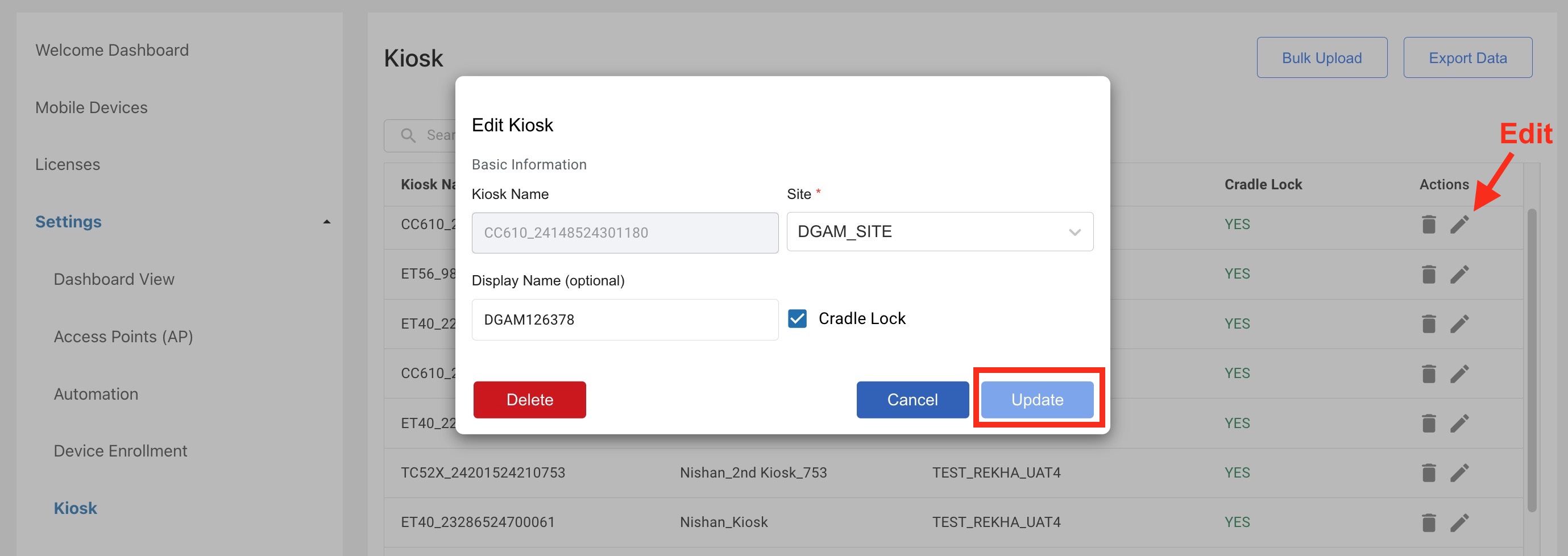Click trash icon for TC52X_24201524210753 kiosk

(x=1429, y=472)
